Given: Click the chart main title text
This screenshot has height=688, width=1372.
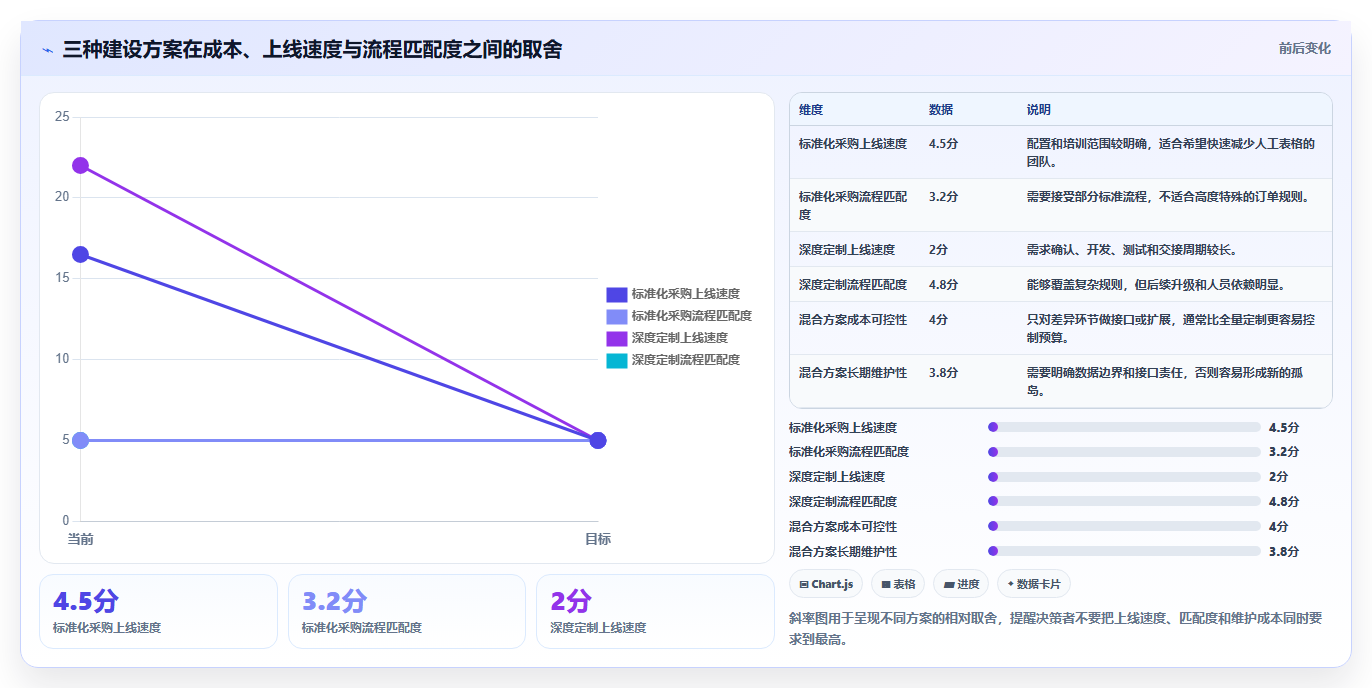Looking at the screenshot, I should click(x=312, y=49).
